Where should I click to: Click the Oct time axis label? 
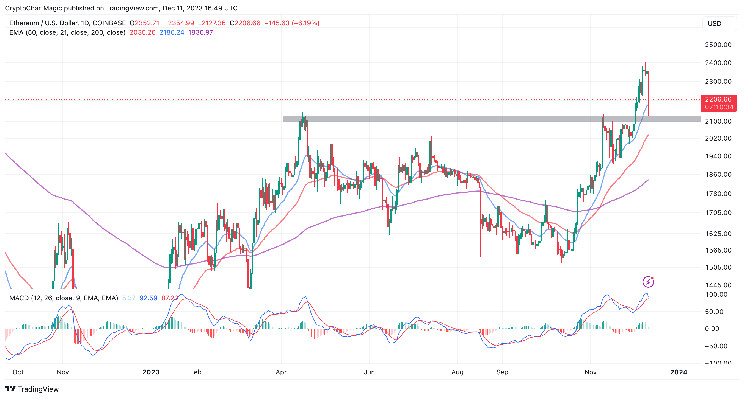click(18, 372)
